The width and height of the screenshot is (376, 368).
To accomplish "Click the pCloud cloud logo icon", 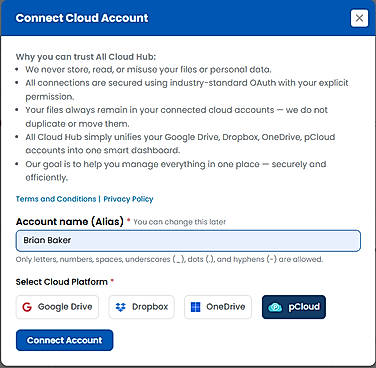I will (275, 307).
